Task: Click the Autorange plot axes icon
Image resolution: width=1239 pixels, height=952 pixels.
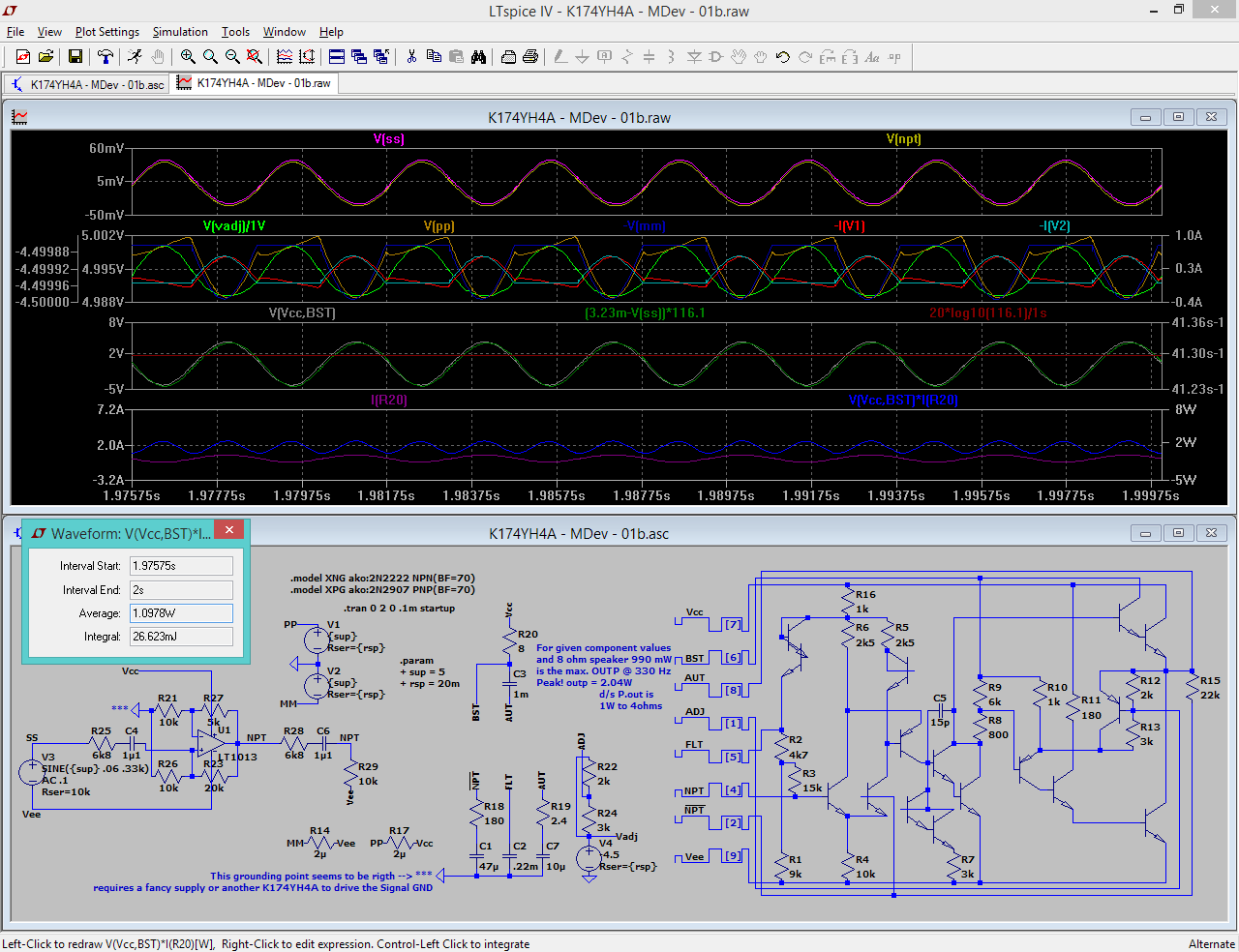Action: [307, 57]
